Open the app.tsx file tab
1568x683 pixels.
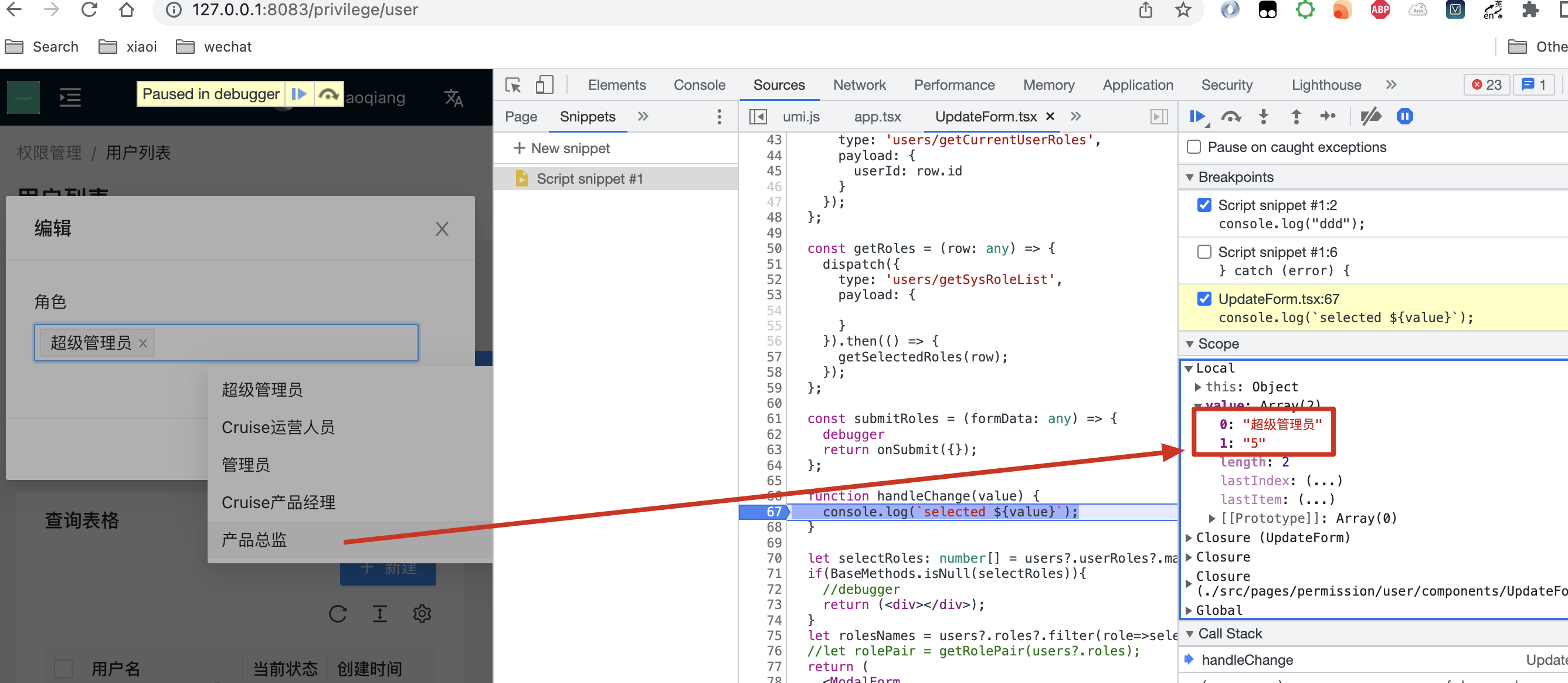tap(877, 116)
